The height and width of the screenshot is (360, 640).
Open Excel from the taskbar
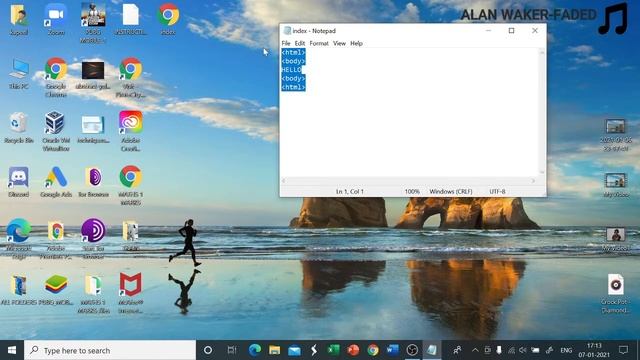(333, 350)
